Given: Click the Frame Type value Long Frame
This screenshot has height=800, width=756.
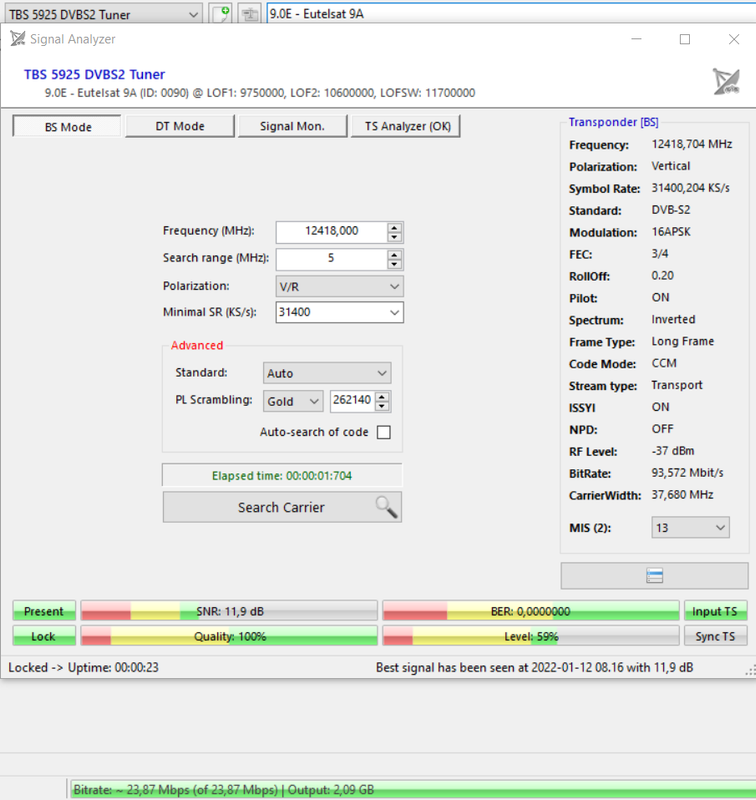Looking at the screenshot, I should pos(683,341).
